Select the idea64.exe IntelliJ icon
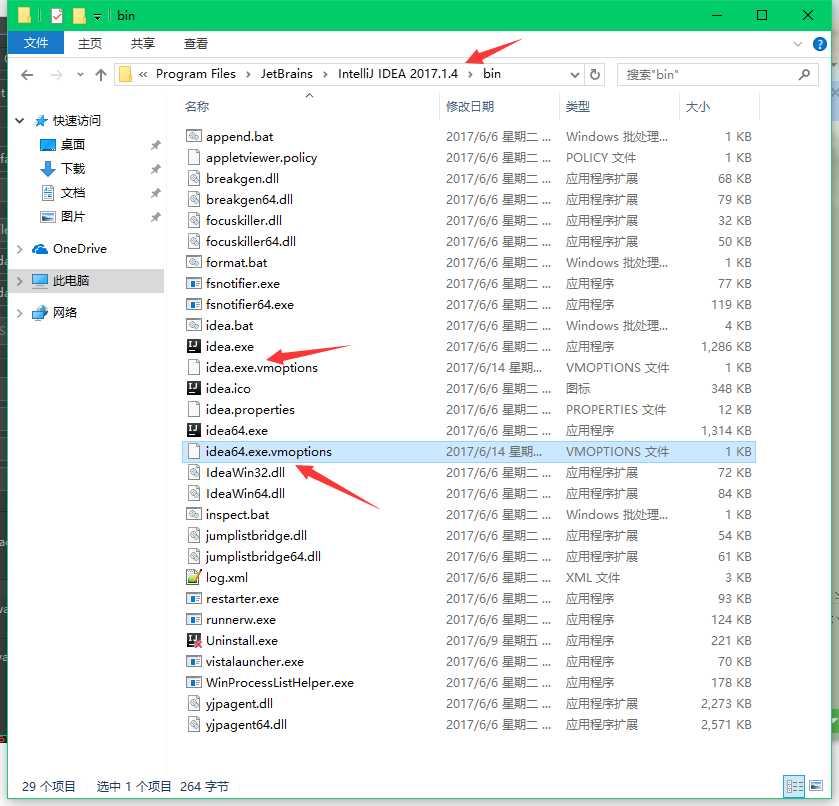Screen dimensions: 839x806 click(194, 430)
